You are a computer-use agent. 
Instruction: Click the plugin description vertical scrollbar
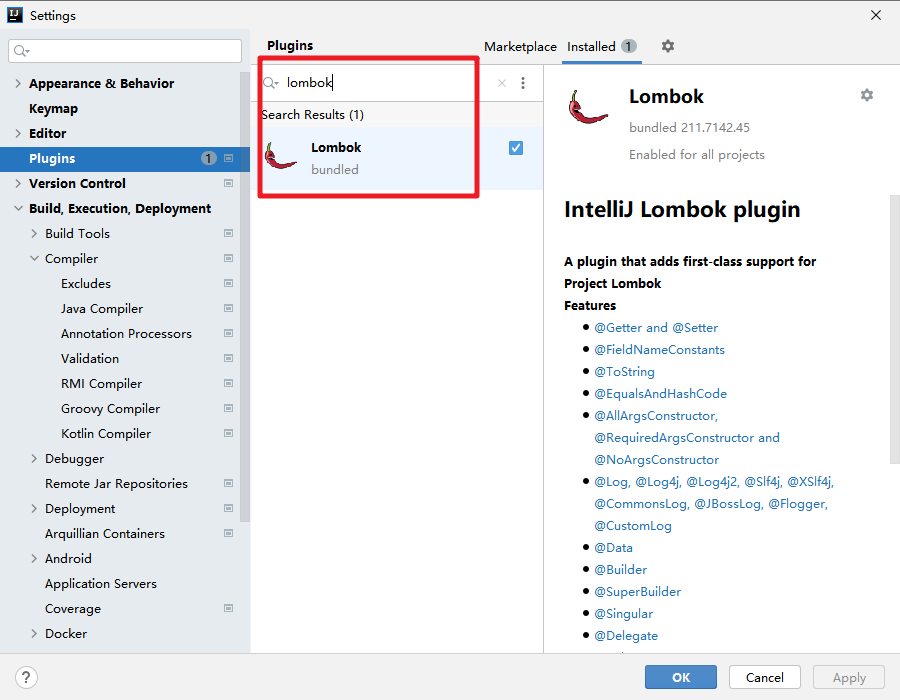[895, 329]
